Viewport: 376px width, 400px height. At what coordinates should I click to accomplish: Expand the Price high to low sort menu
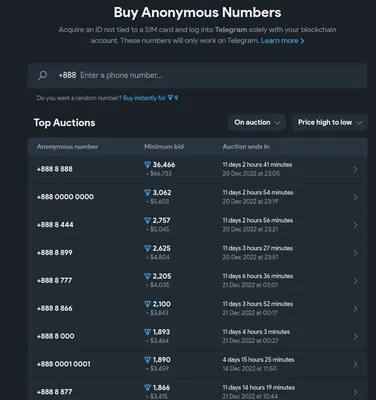click(x=329, y=122)
